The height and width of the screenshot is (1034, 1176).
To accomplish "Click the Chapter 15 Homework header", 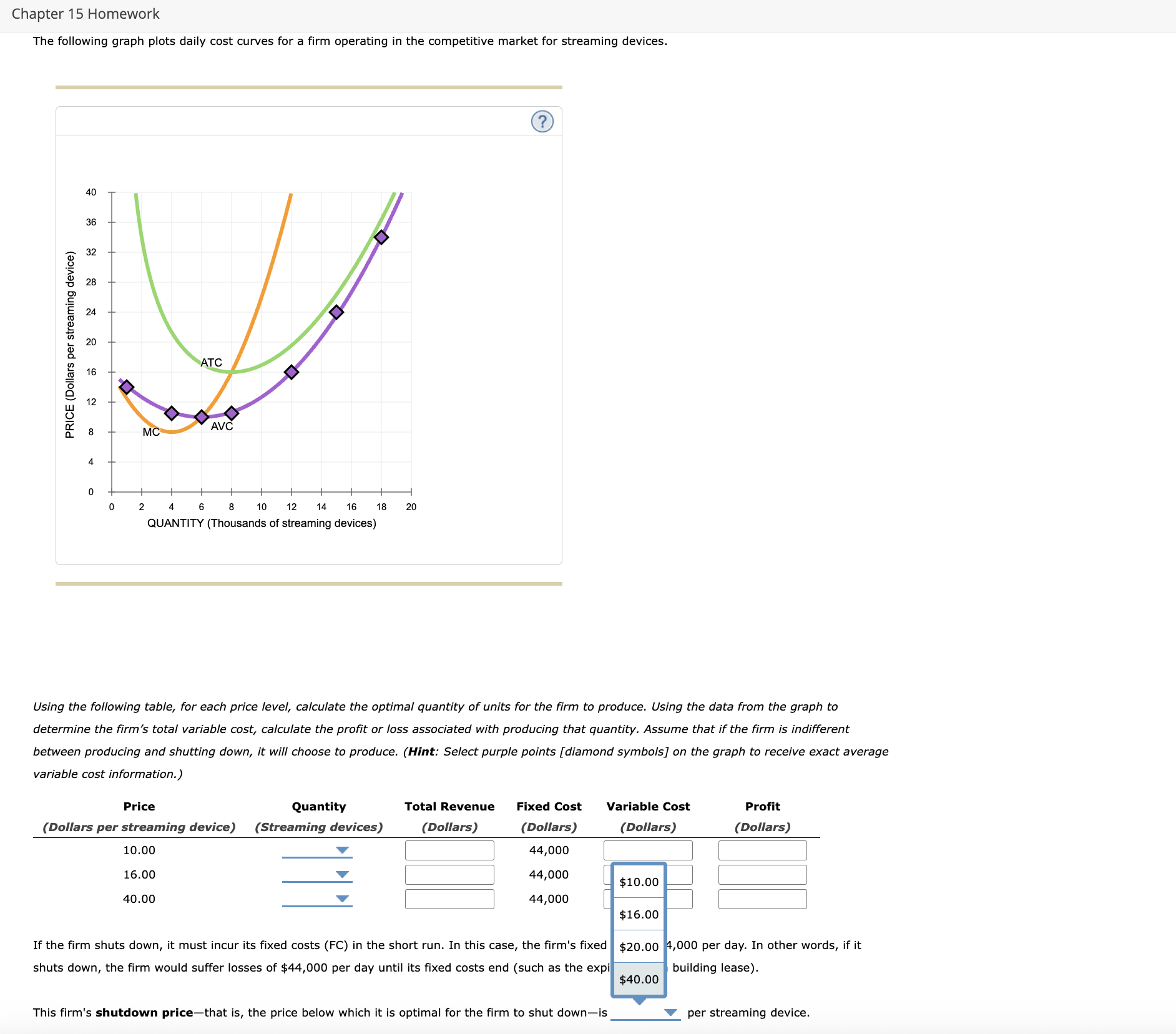I will coord(87,13).
